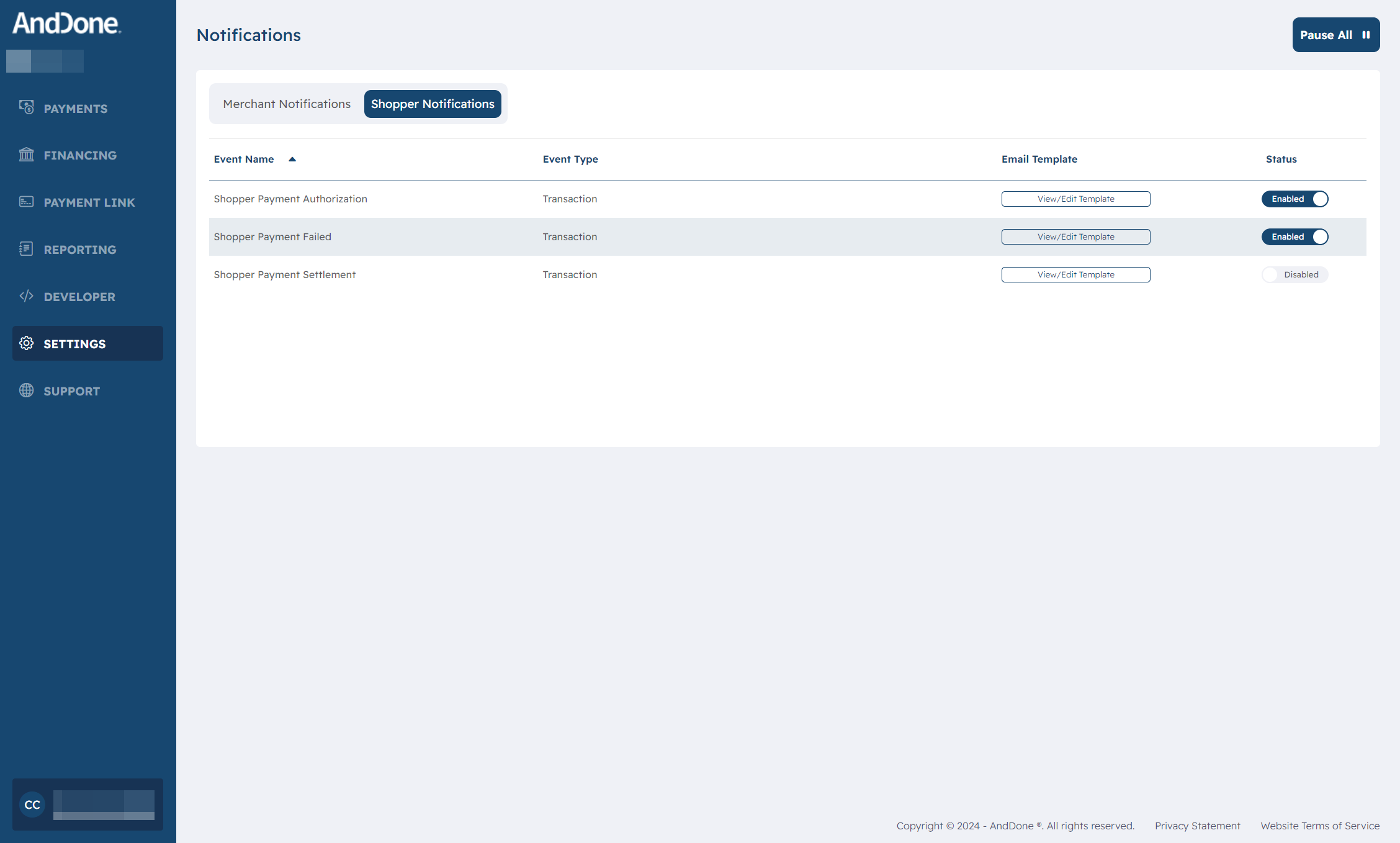Enable Shopper Payment Settlement disabled toggle
Screen dimensions: 1400x843
coord(1294,274)
